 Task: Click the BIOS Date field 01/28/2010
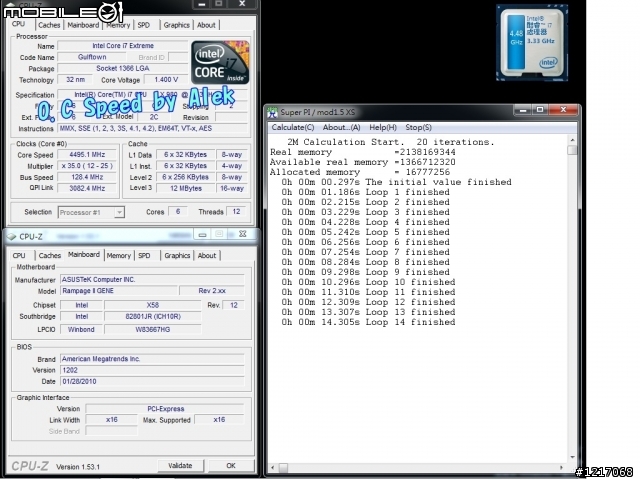click(x=152, y=381)
